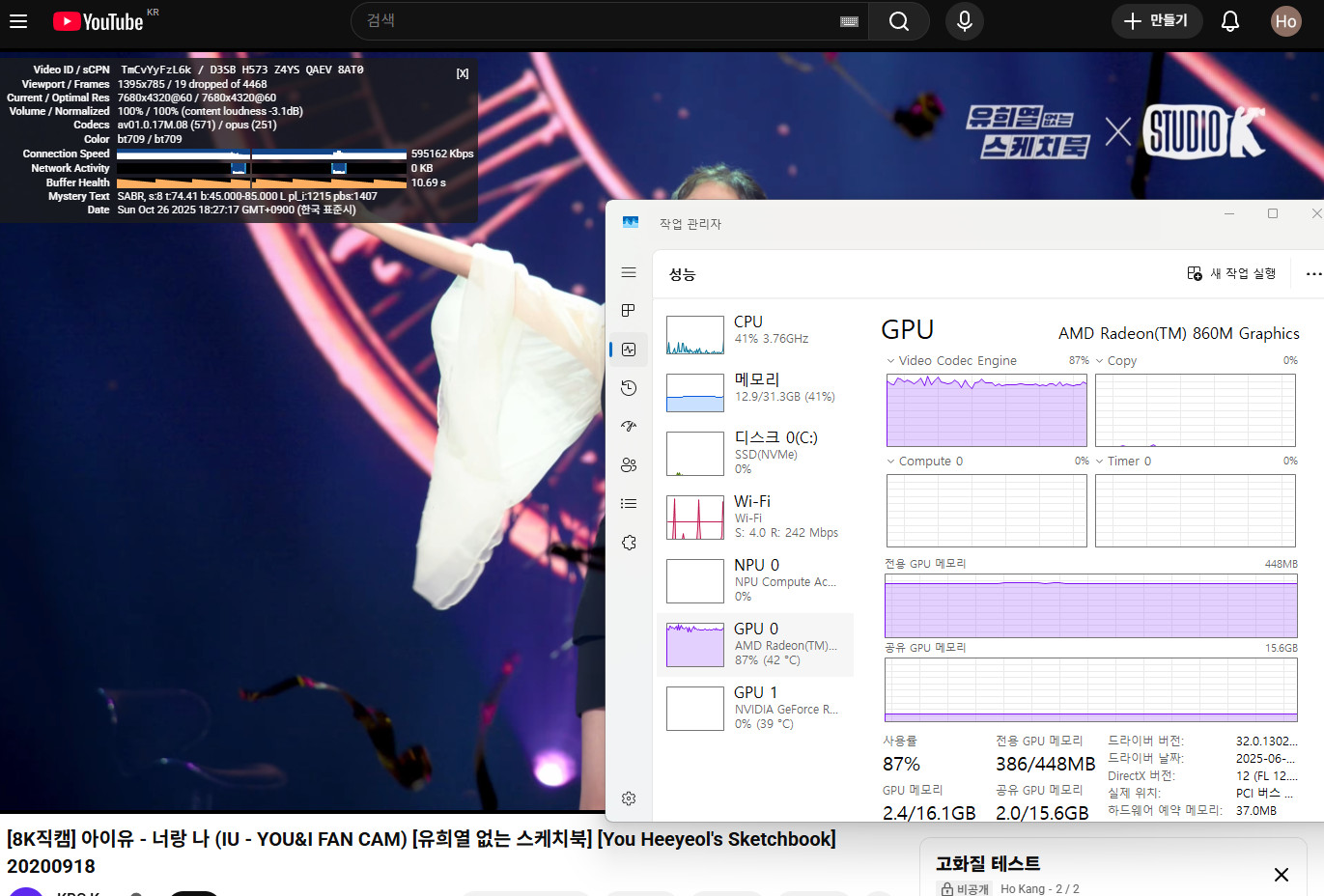The width and height of the screenshot is (1324, 896).
Task: Open Task Manager settings gear
Action: pos(629,798)
